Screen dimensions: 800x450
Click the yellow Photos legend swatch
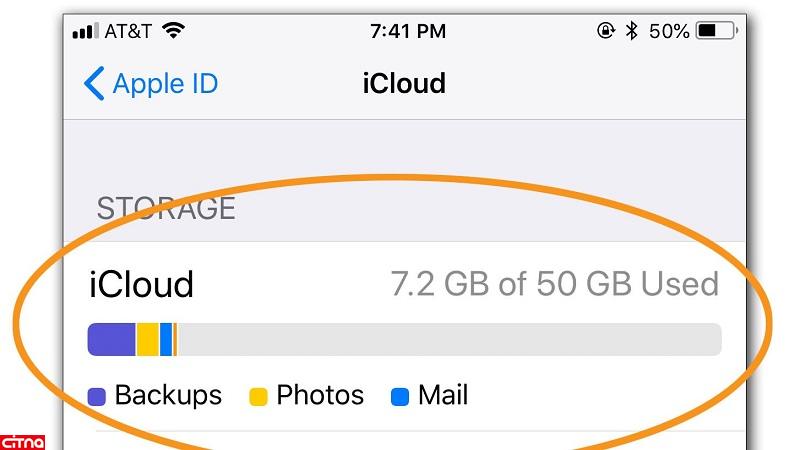pos(258,396)
